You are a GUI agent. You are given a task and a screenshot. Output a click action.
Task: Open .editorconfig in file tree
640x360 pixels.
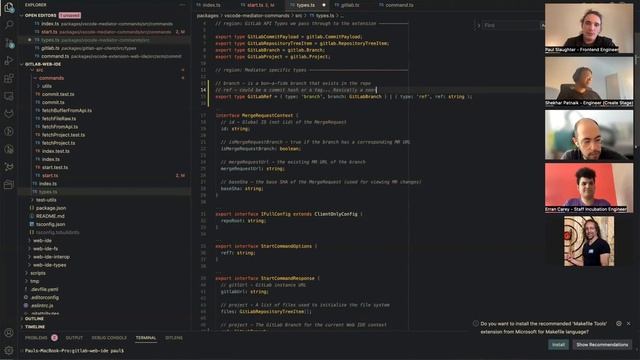pyautogui.click(x=44, y=298)
